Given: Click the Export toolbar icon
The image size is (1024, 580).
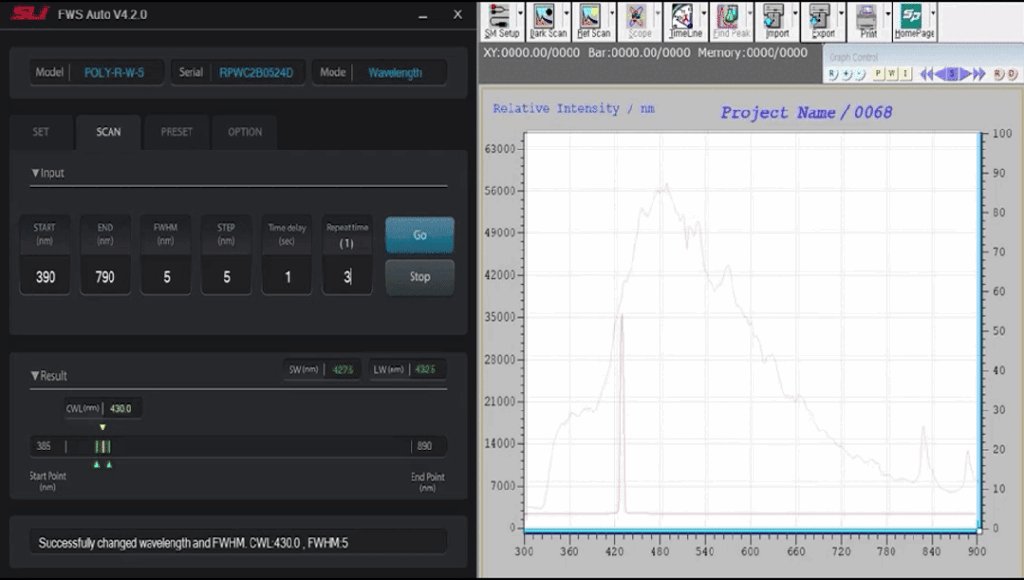Looking at the screenshot, I should click(821, 20).
